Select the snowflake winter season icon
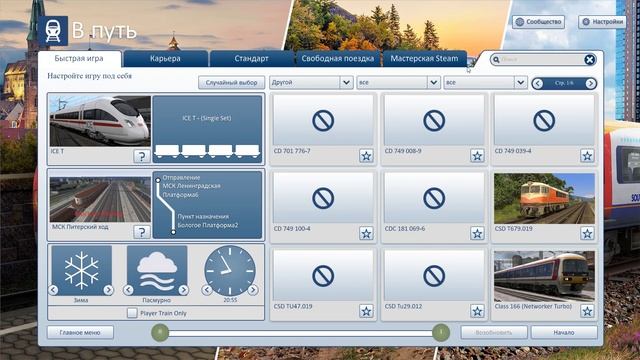Viewport: 640px width, 360px height. pos(82,270)
